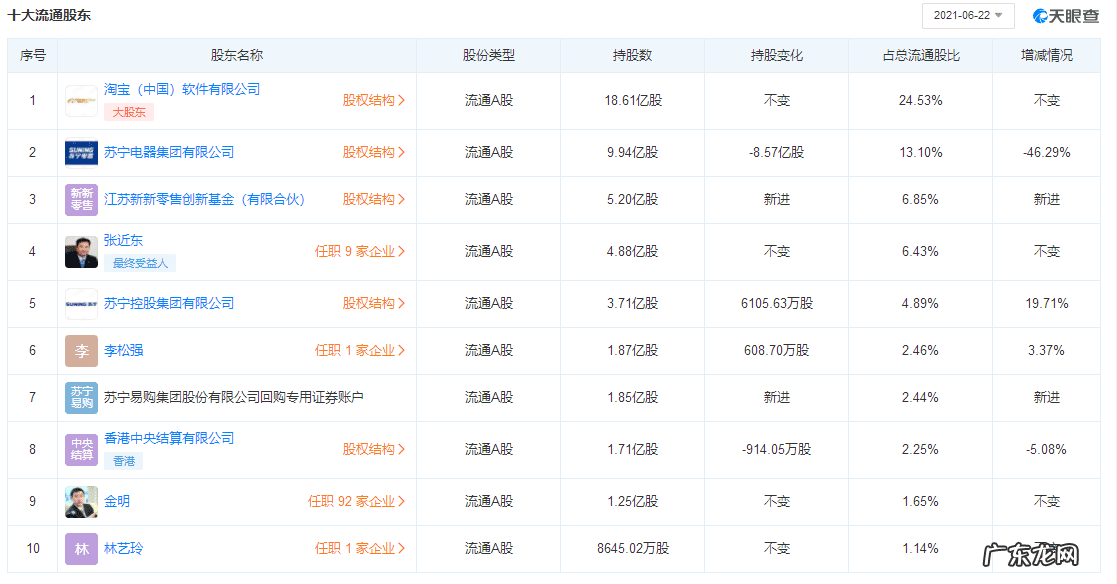This screenshot has width=1117, height=584.
Task: Open 江苏新新零售创新基金（有限合伙） link
Action: click(204, 199)
